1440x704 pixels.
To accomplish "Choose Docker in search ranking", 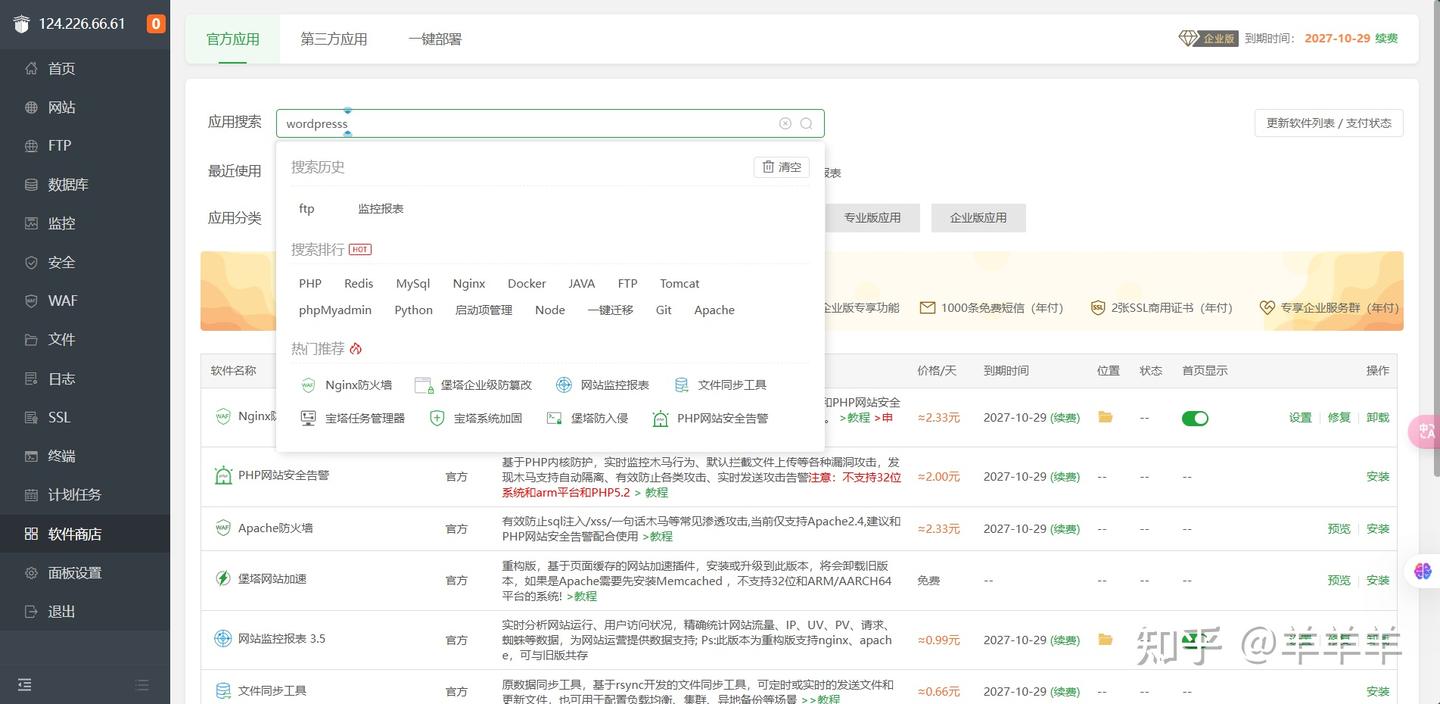I will (527, 284).
